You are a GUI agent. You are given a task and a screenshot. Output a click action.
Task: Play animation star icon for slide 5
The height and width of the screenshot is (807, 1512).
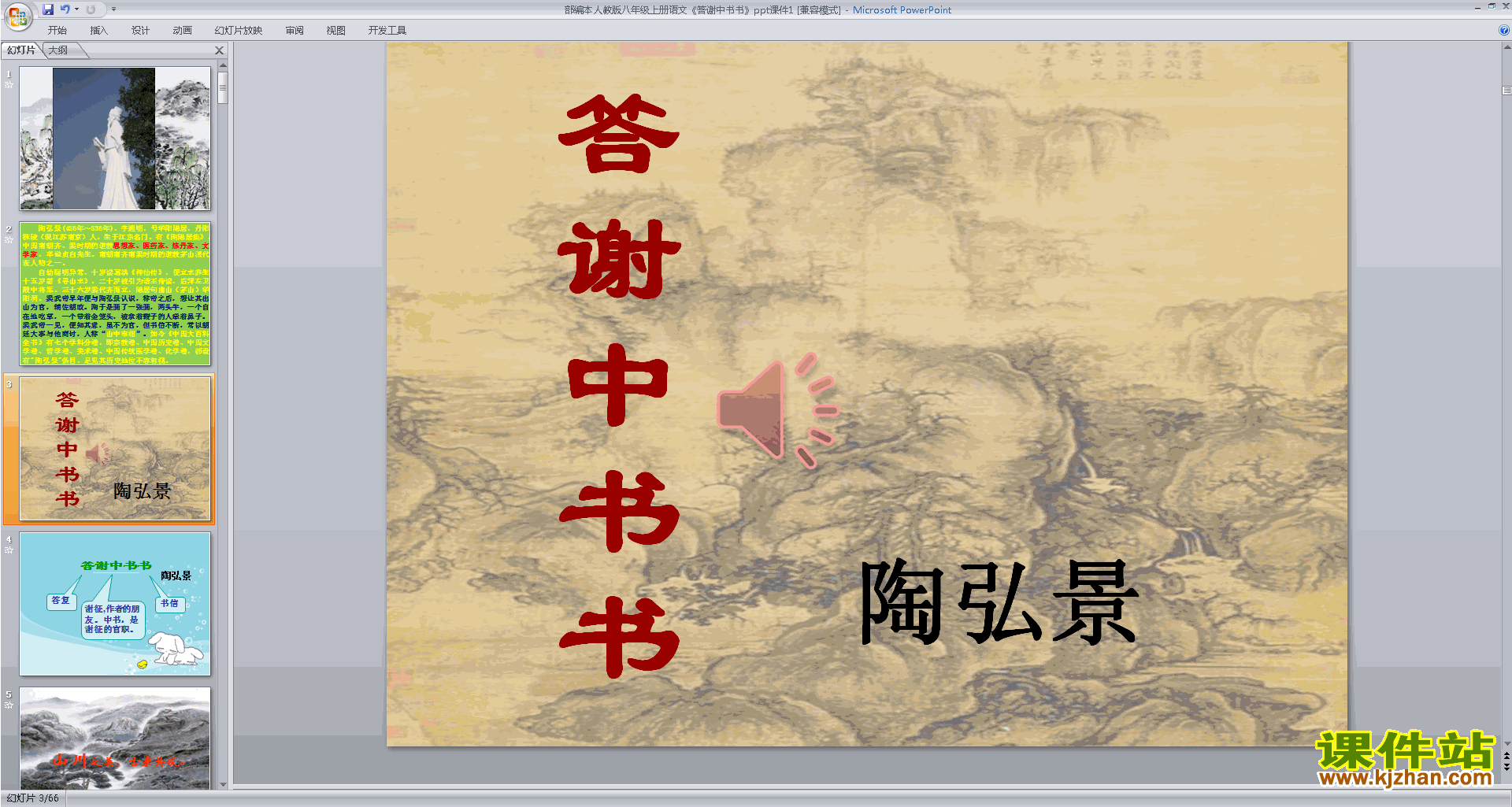9,705
